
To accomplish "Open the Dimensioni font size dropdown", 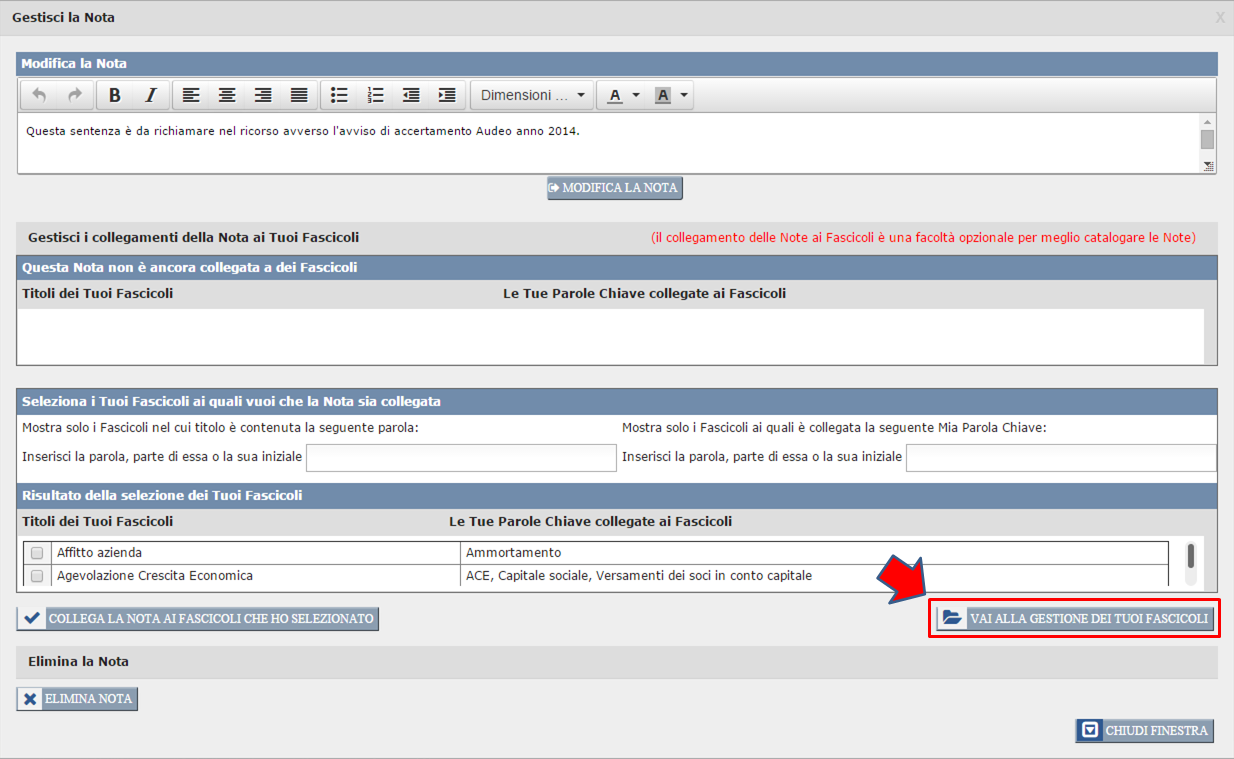I will pos(532,95).
